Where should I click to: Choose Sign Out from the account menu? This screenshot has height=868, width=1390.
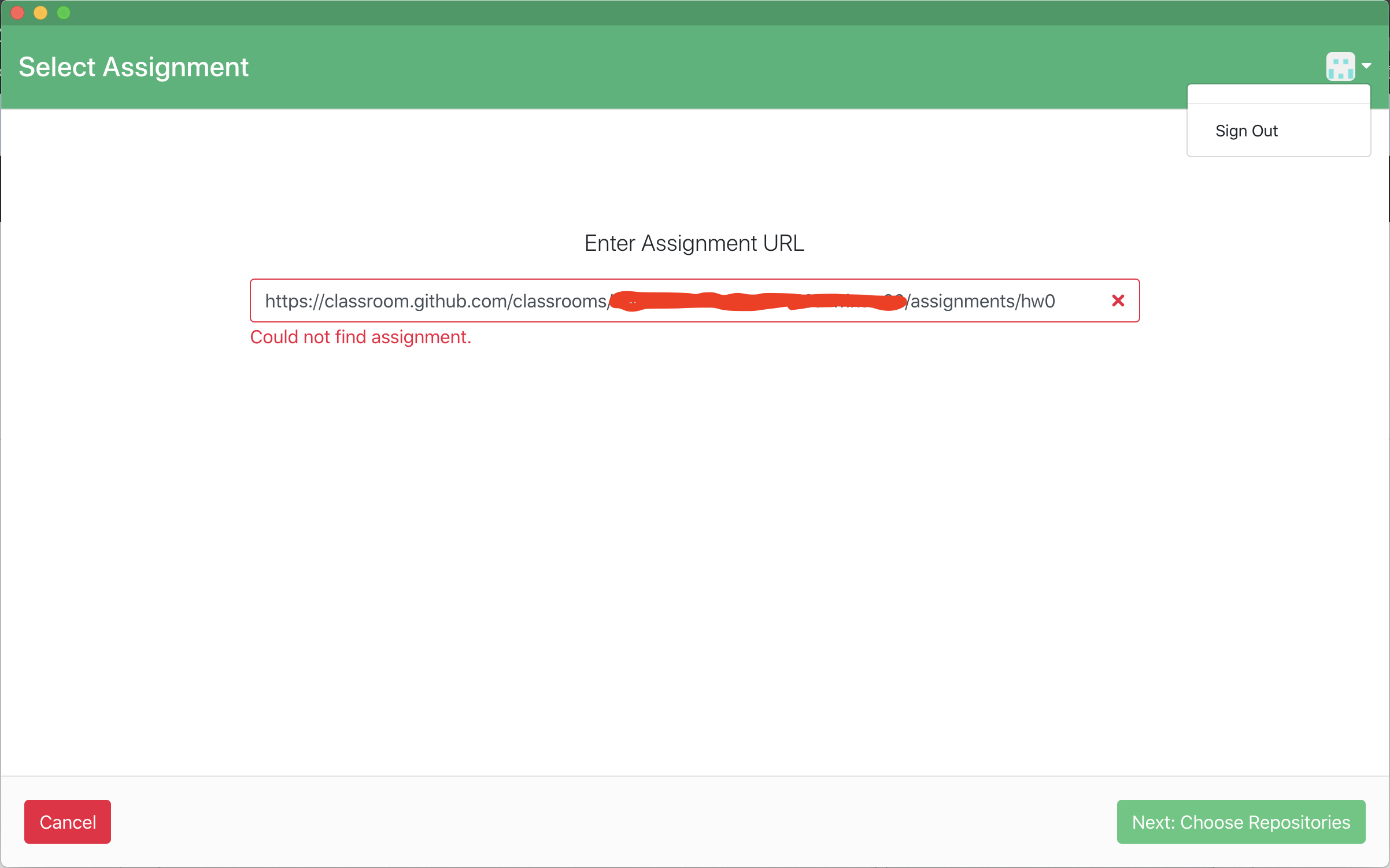(1246, 131)
